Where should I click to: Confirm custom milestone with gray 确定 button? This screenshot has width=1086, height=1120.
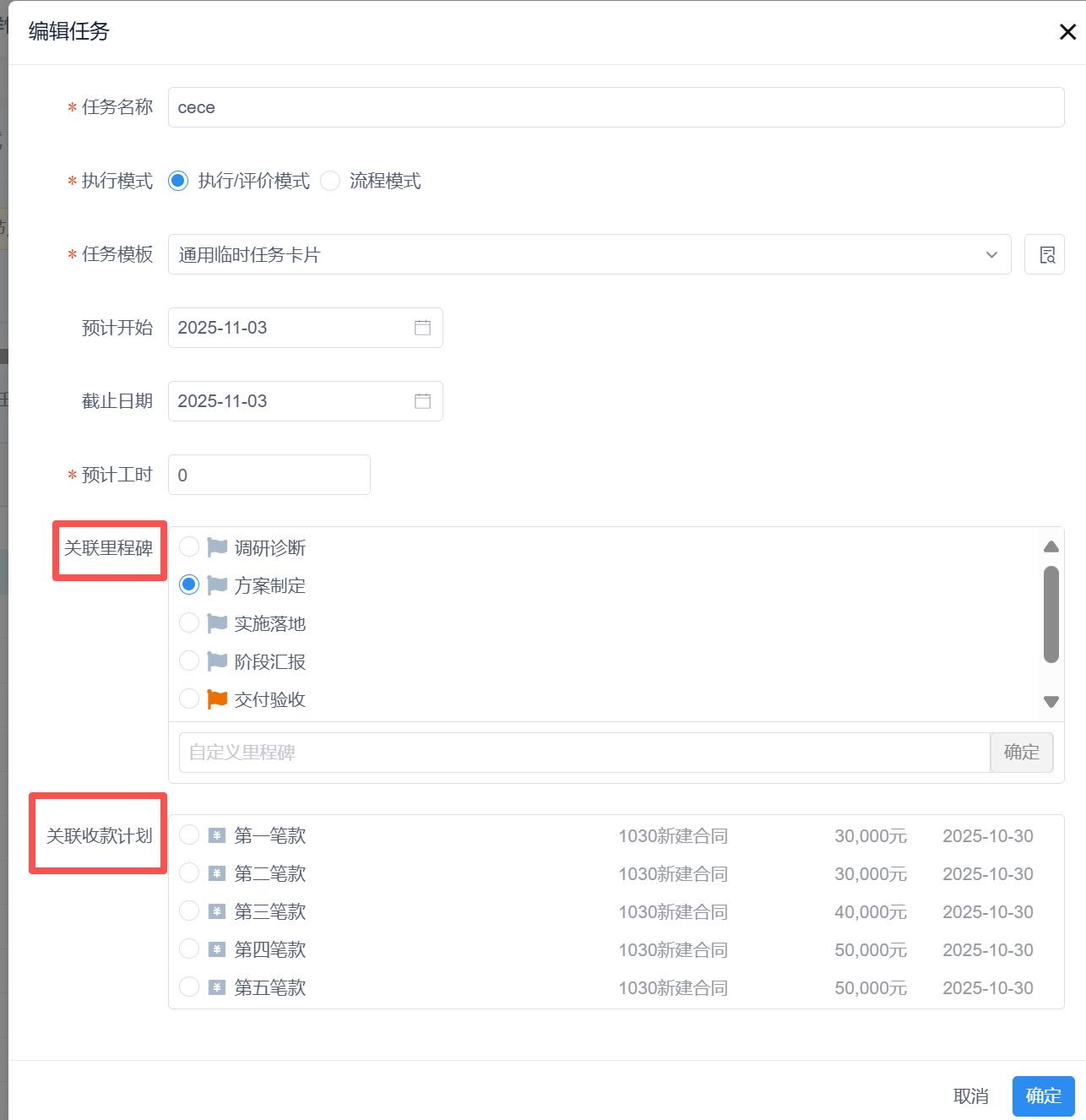click(1021, 752)
